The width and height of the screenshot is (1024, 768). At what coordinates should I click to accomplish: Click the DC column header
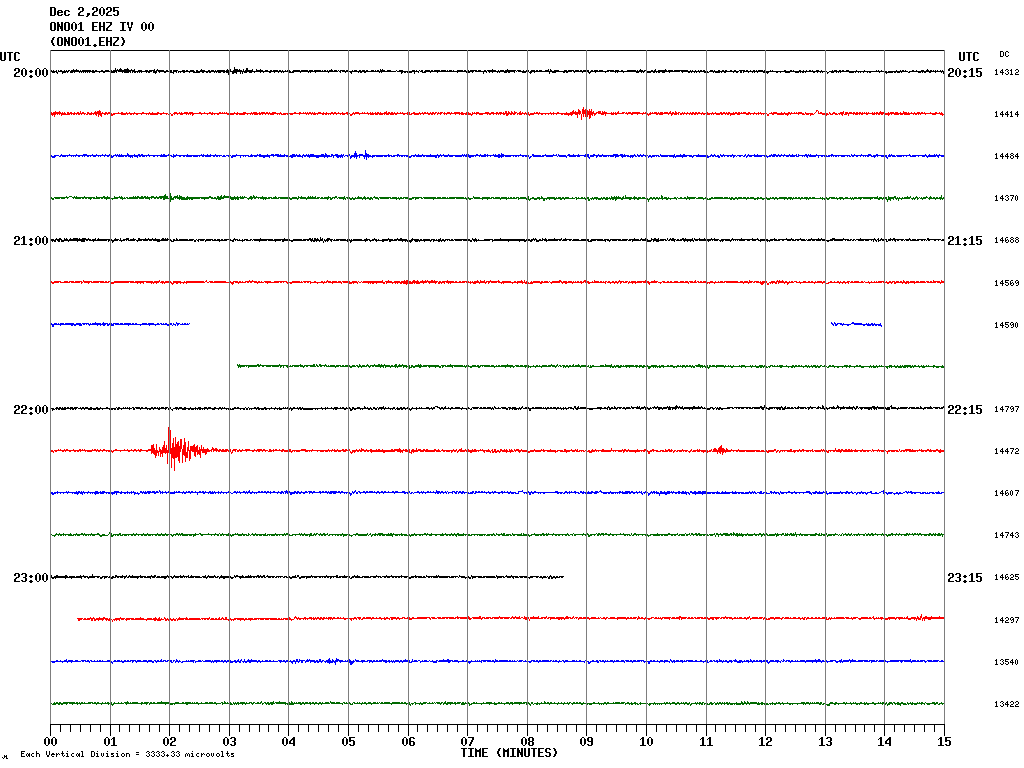[1004, 54]
